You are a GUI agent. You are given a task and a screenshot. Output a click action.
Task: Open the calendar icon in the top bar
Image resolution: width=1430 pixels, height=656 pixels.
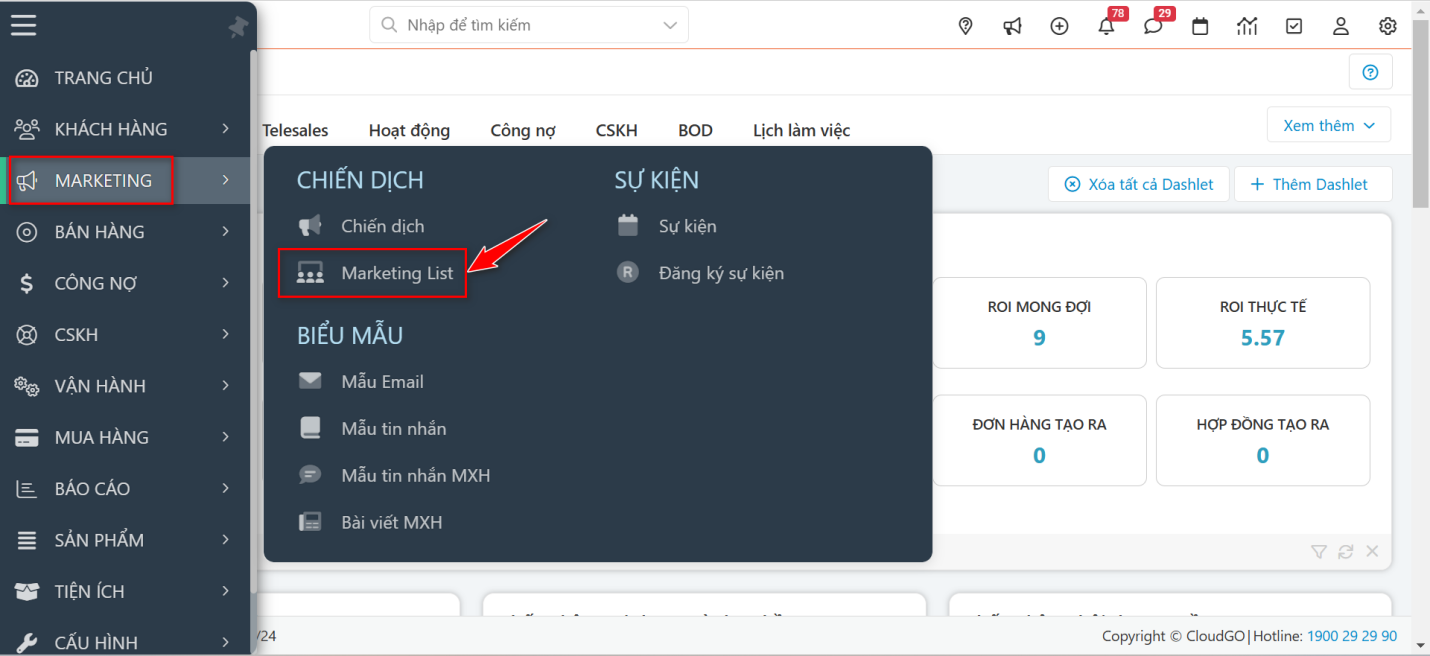click(x=1200, y=26)
